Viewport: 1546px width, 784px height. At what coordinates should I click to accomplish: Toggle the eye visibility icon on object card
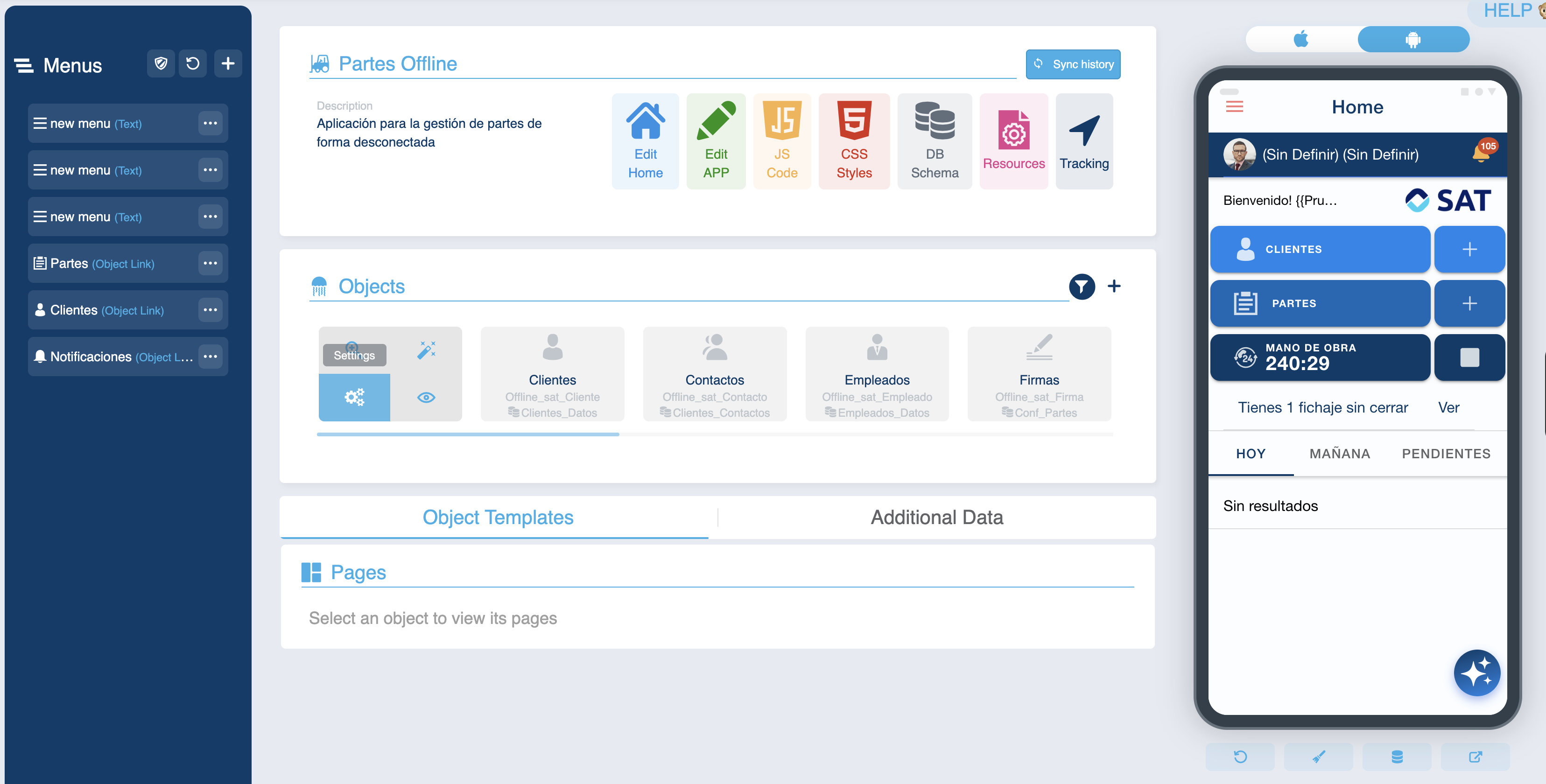(426, 398)
